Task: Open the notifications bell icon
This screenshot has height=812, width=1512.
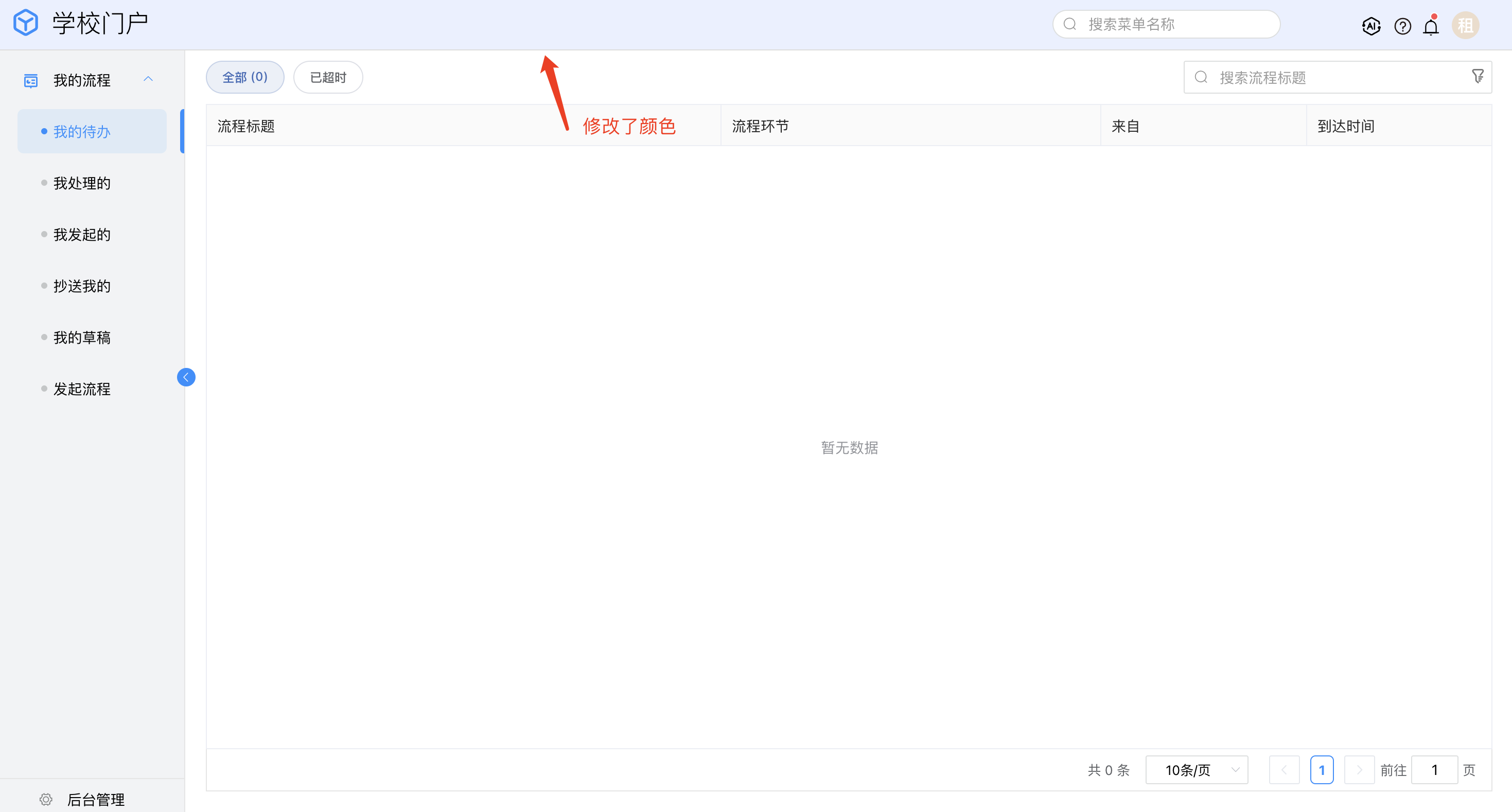Action: click(x=1431, y=26)
